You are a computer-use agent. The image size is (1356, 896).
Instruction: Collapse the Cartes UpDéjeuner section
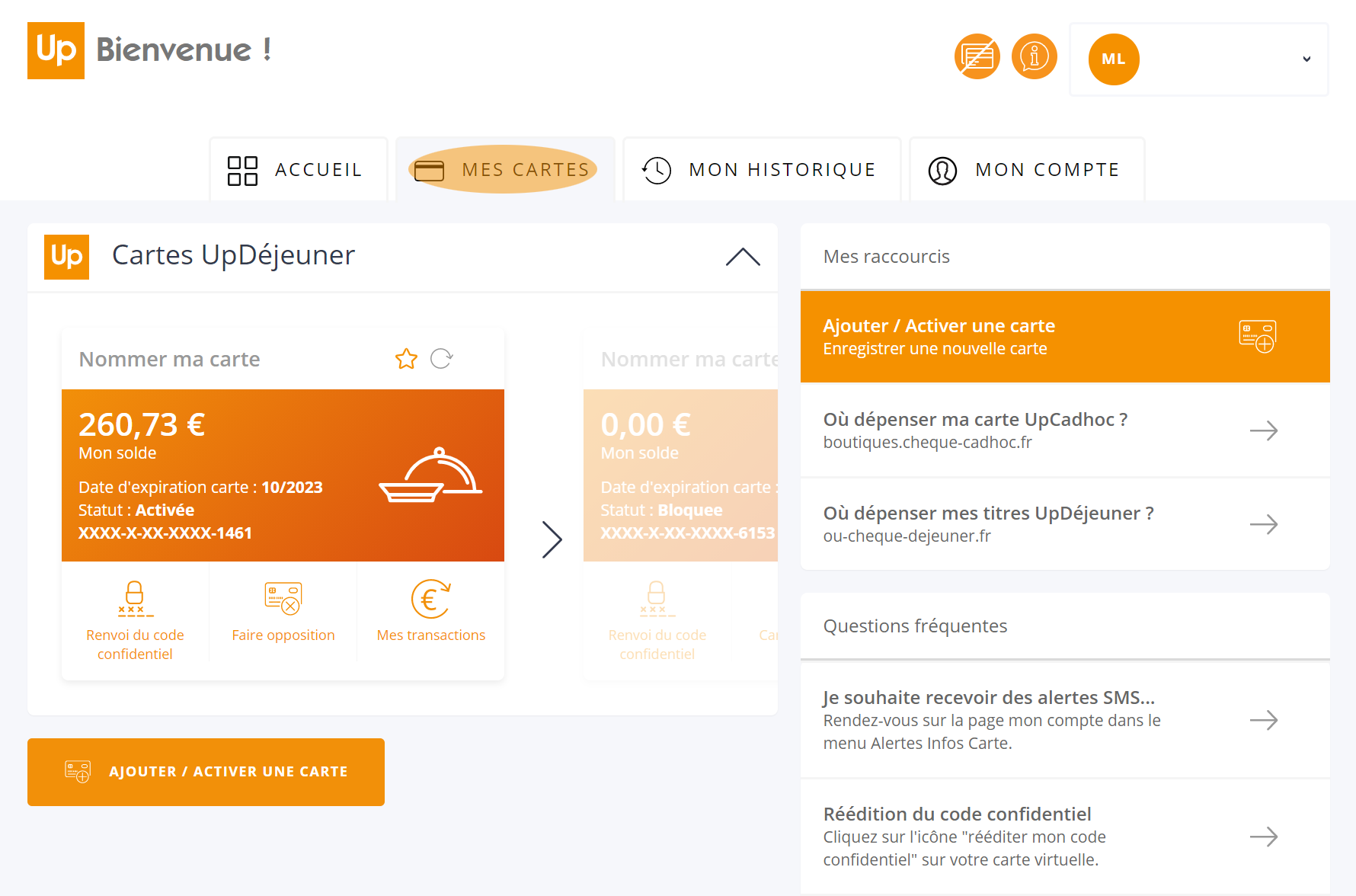point(743,257)
